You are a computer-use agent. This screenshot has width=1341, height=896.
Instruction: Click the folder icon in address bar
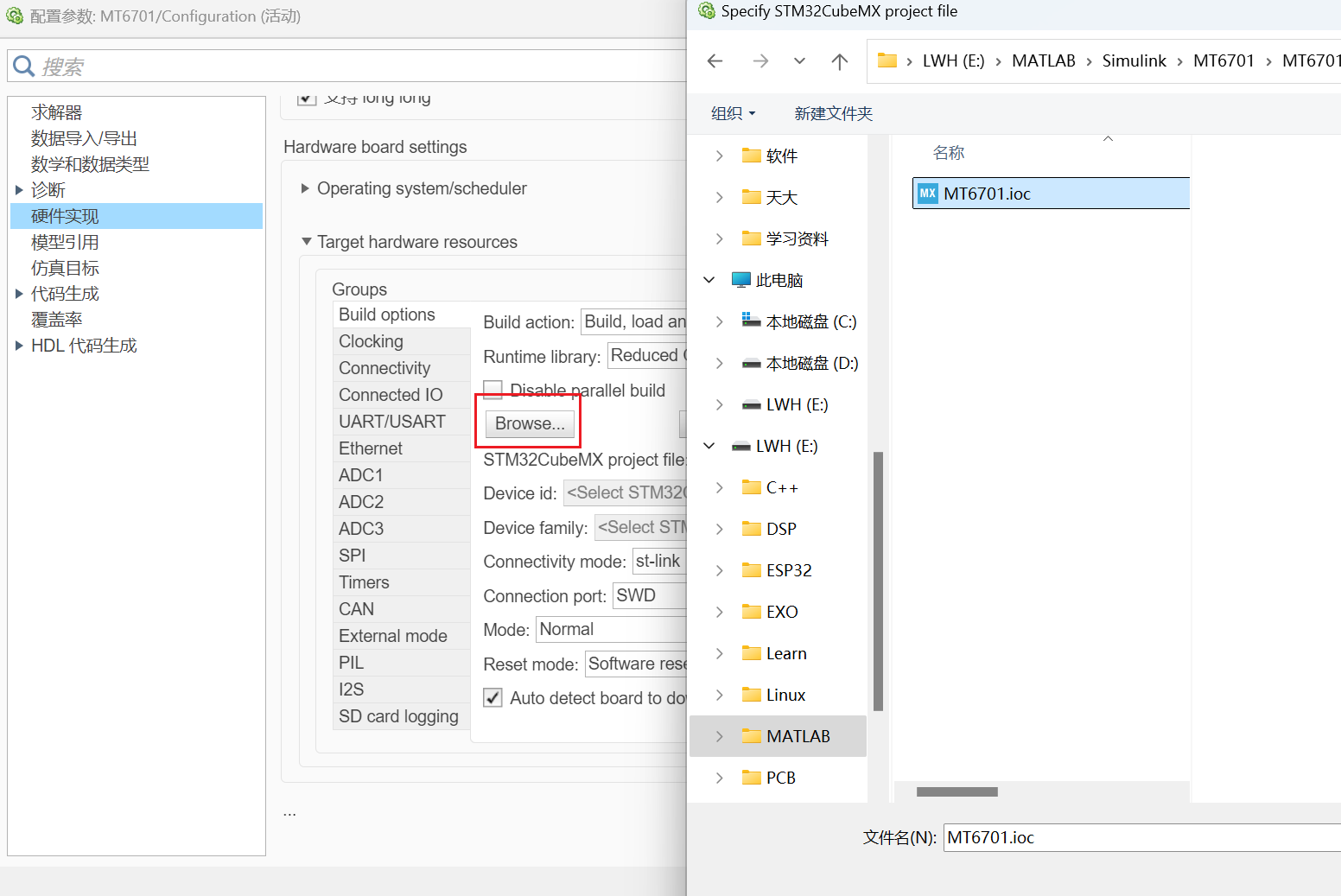887,60
